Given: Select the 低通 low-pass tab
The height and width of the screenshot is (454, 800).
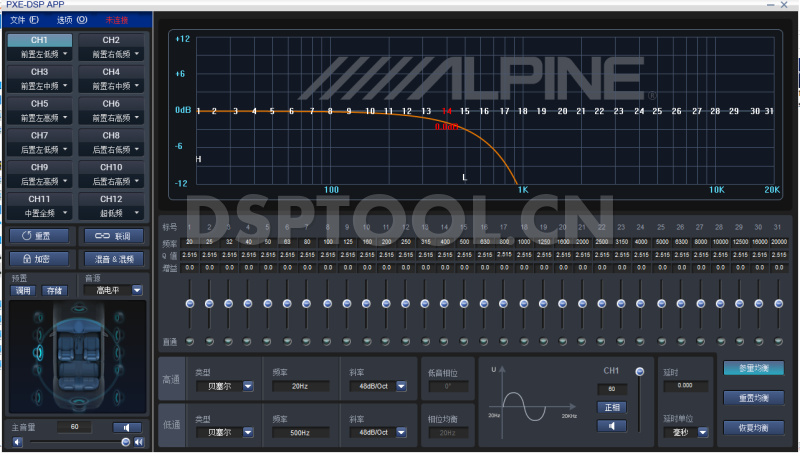Looking at the screenshot, I should (171, 425).
